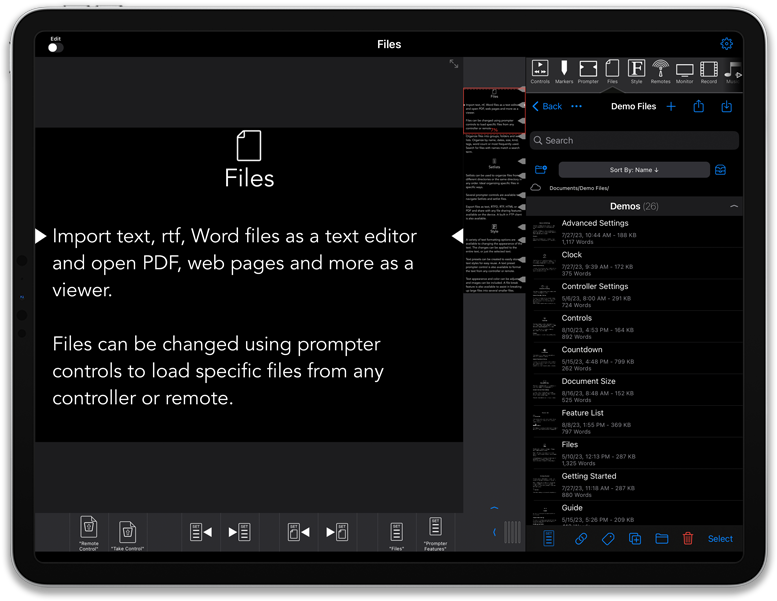Image resolution: width=777 pixels, height=601 pixels.
Task: Click the move-to-folder icon
Action: tap(662, 539)
